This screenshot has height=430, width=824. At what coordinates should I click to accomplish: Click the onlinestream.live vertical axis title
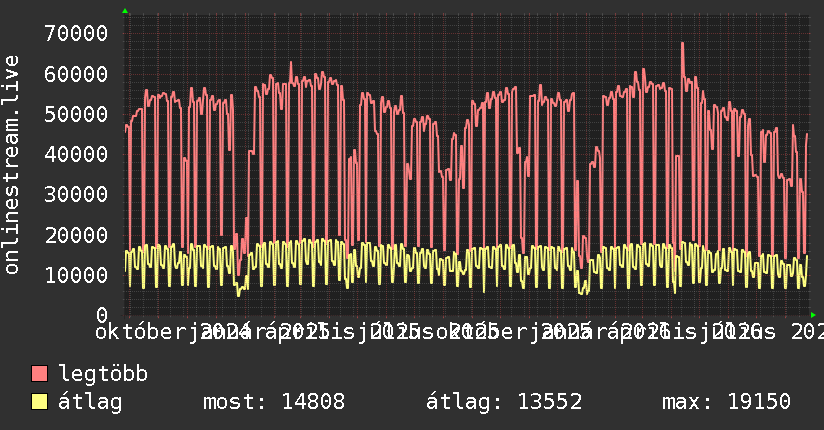coord(12,165)
